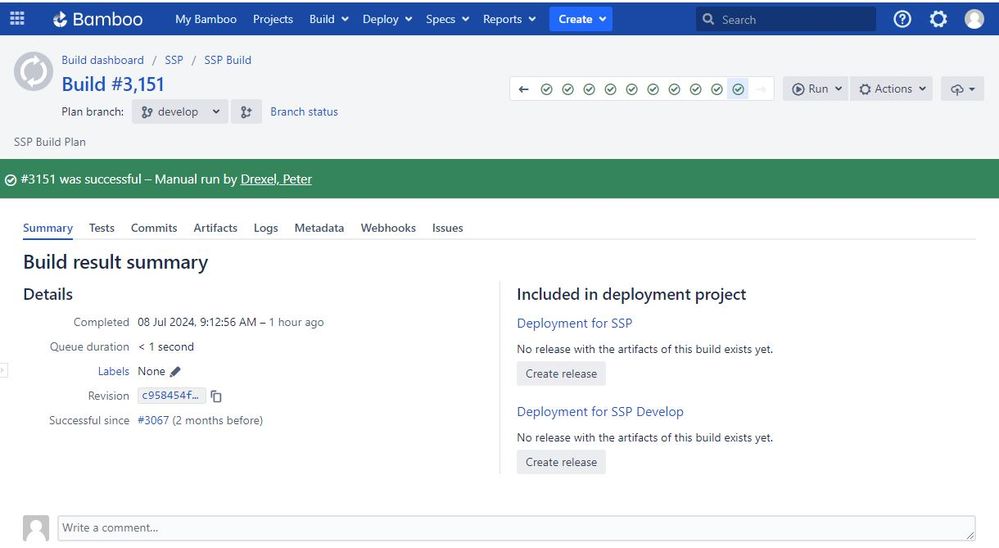Switch to the Webhooks tab
Image resolution: width=999 pixels, height=548 pixels.
(x=388, y=228)
